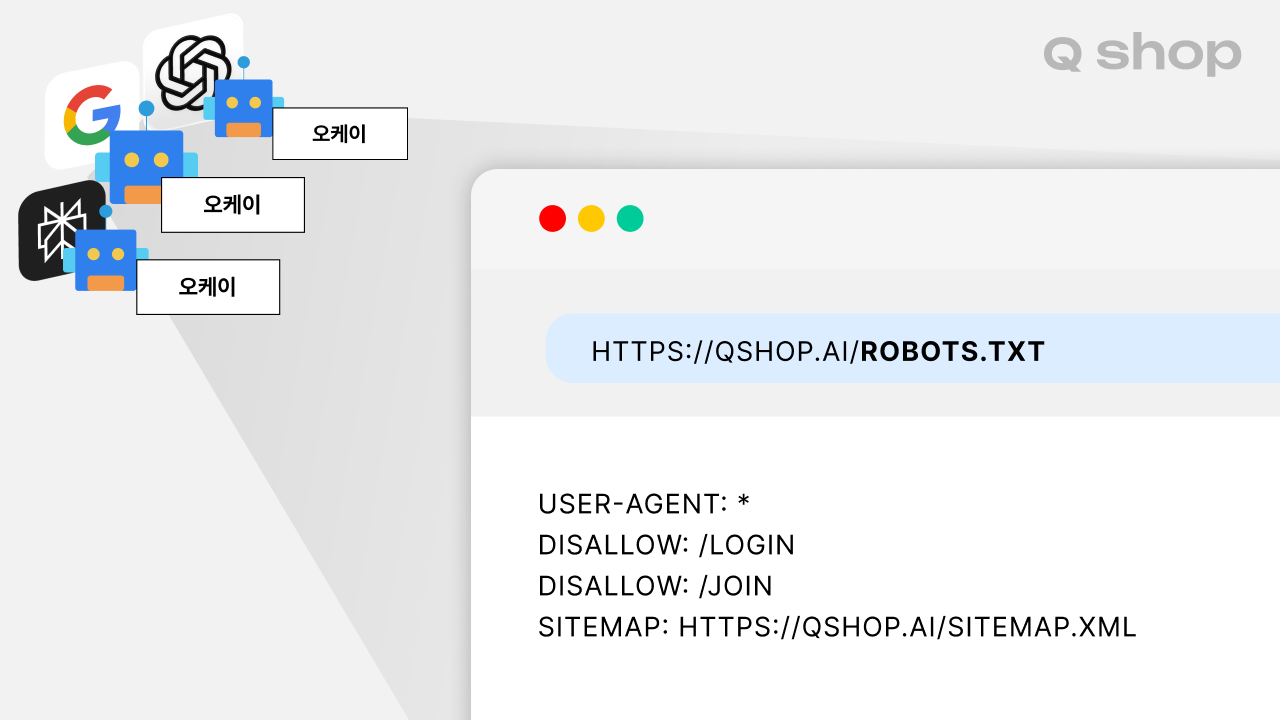
Task: Click the 오케이 label by the OpenAI robot
Action: pos(340,134)
